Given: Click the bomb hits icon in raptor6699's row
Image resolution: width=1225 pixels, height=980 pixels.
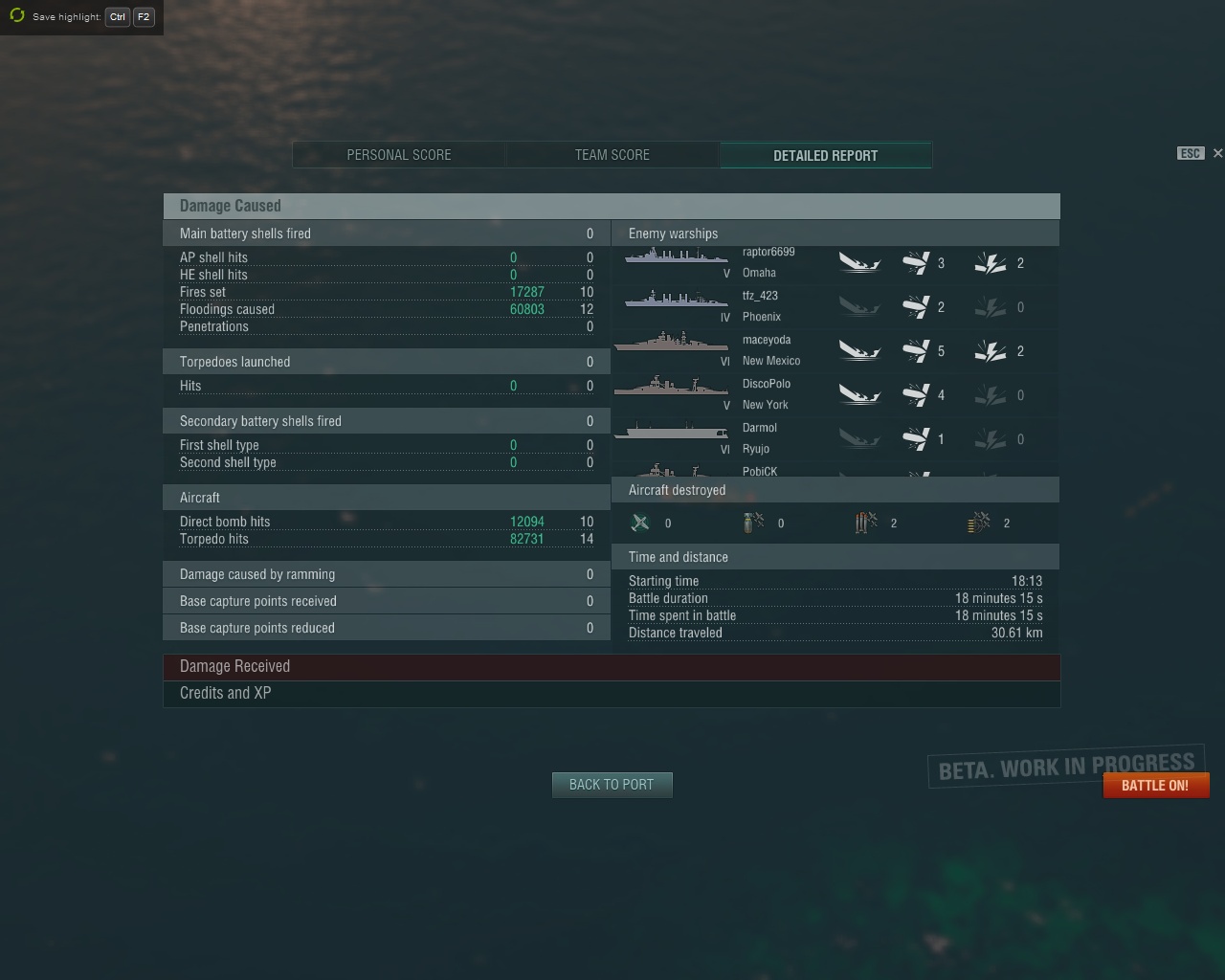Looking at the screenshot, I should coord(991,263).
